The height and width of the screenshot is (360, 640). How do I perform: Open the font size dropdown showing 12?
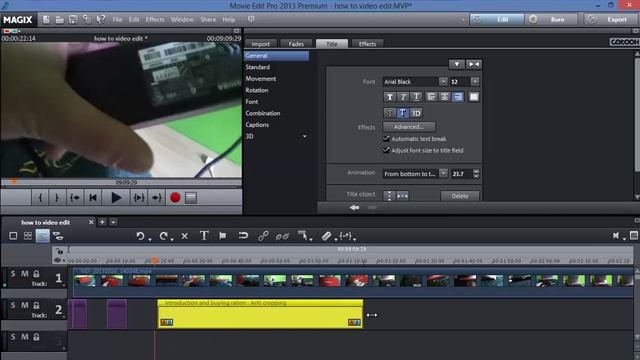(475, 82)
